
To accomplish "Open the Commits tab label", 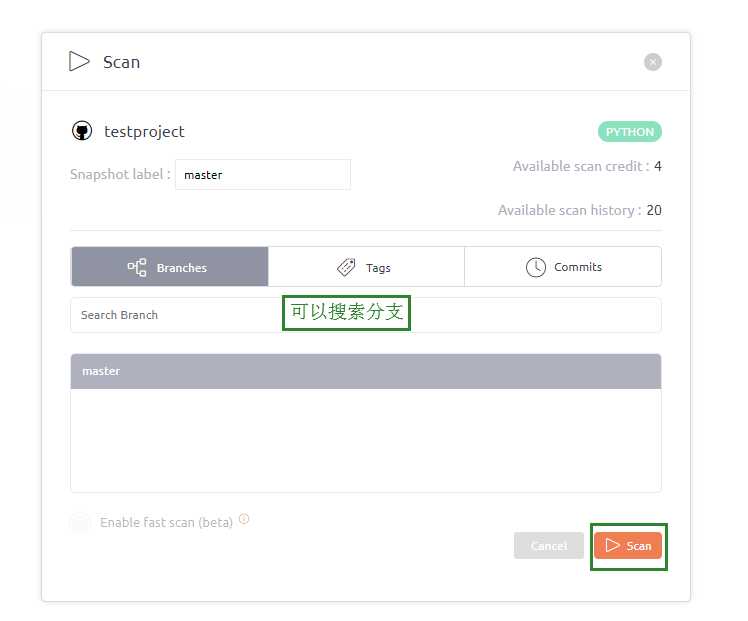I will tap(578, 267).
